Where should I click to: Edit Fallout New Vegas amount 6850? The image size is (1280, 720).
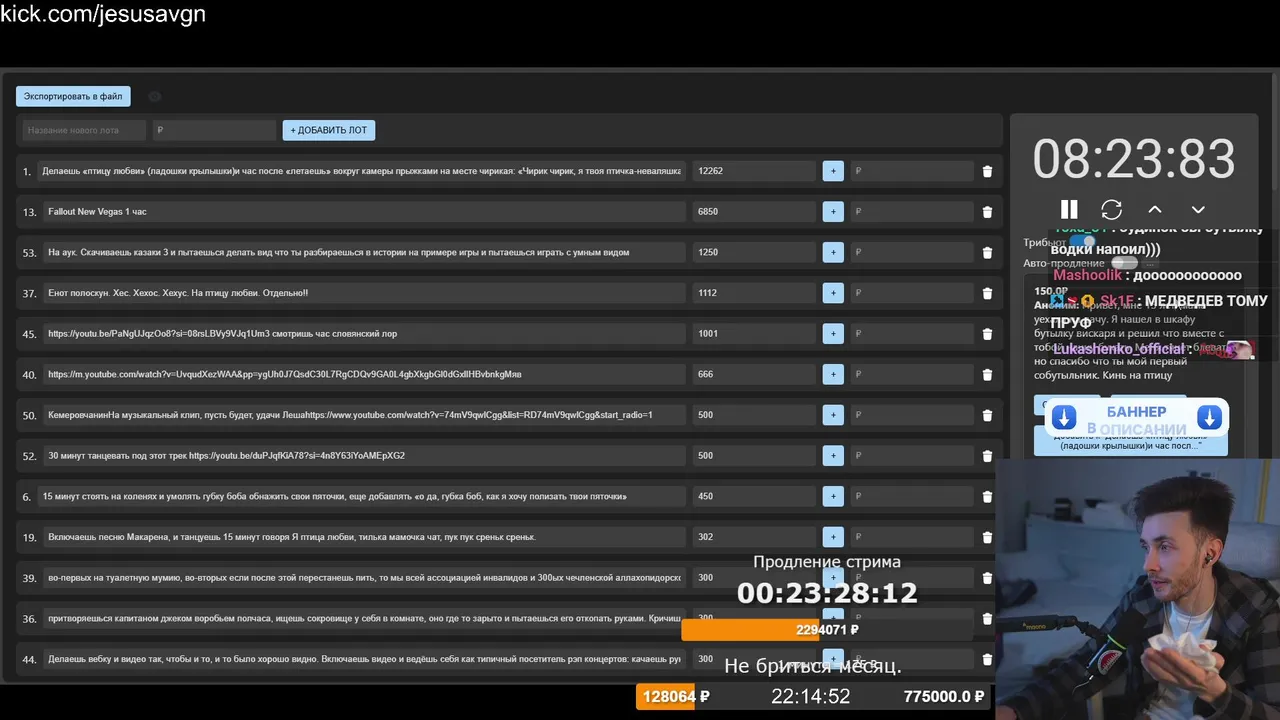(x=754, y=212)
